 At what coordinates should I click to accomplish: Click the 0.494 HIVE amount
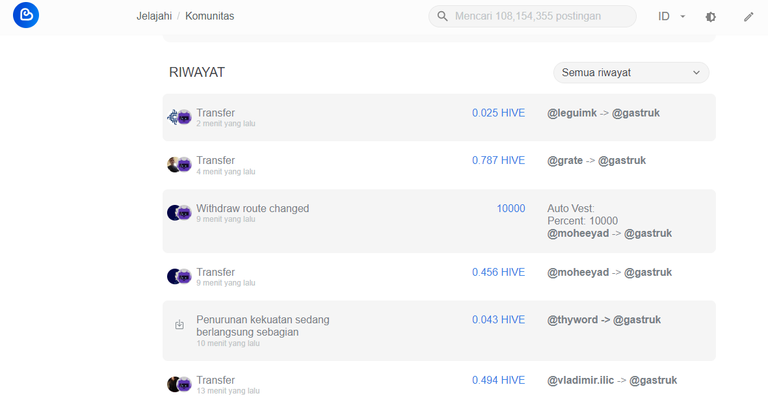tap(498, 380)
